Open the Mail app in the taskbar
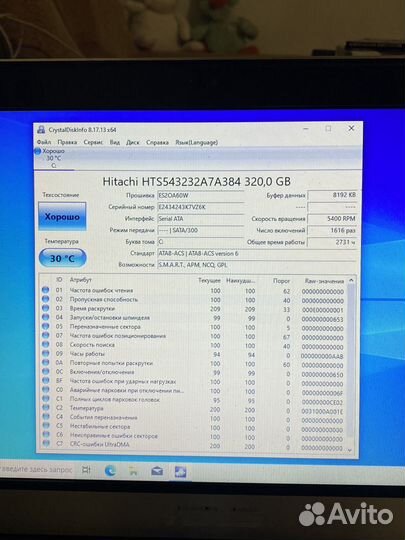Image resolution: width=405 pixels, height=540 pixels. coord(157,471)
